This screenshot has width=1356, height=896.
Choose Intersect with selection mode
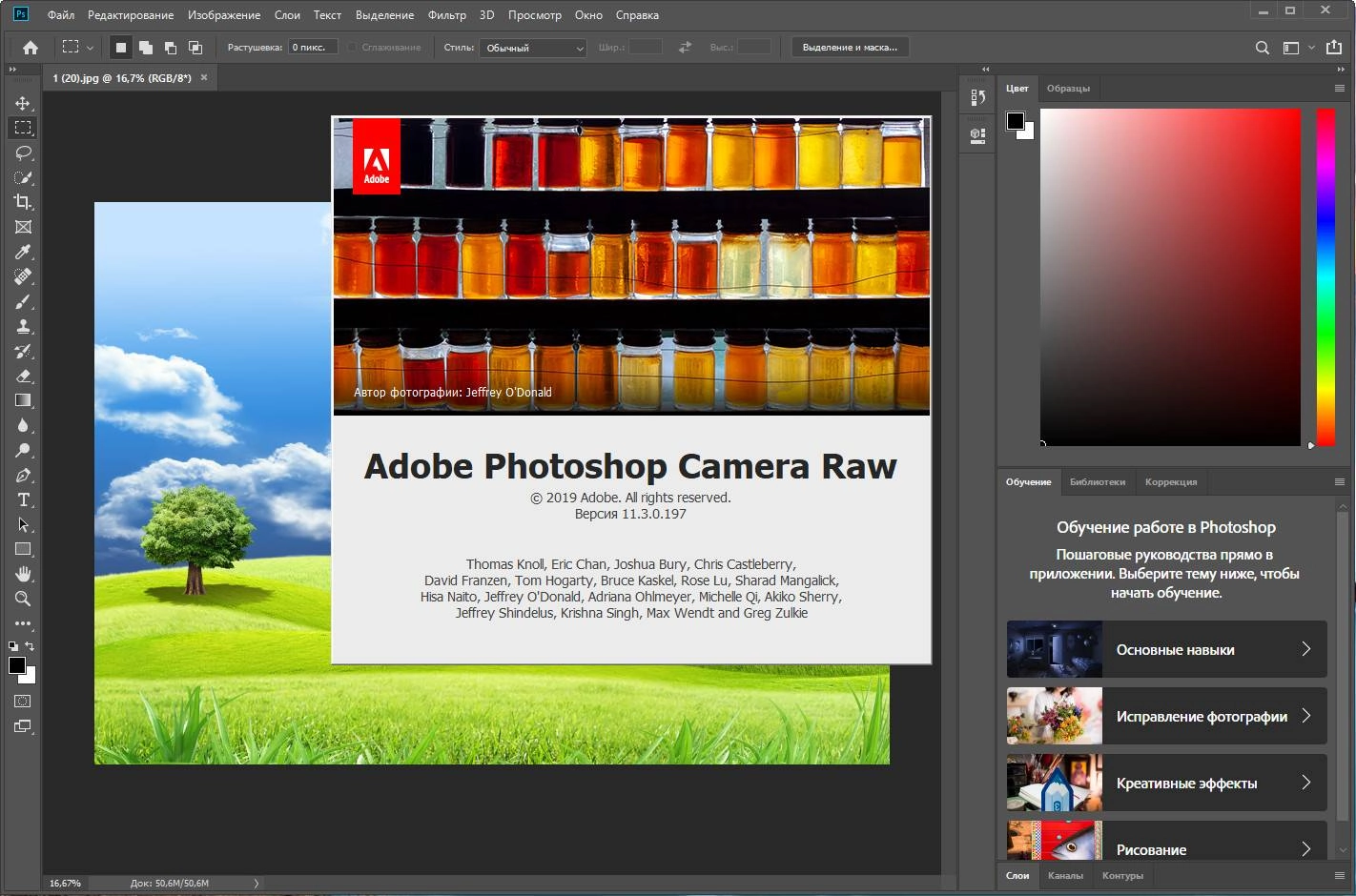(x=195, y=48)
